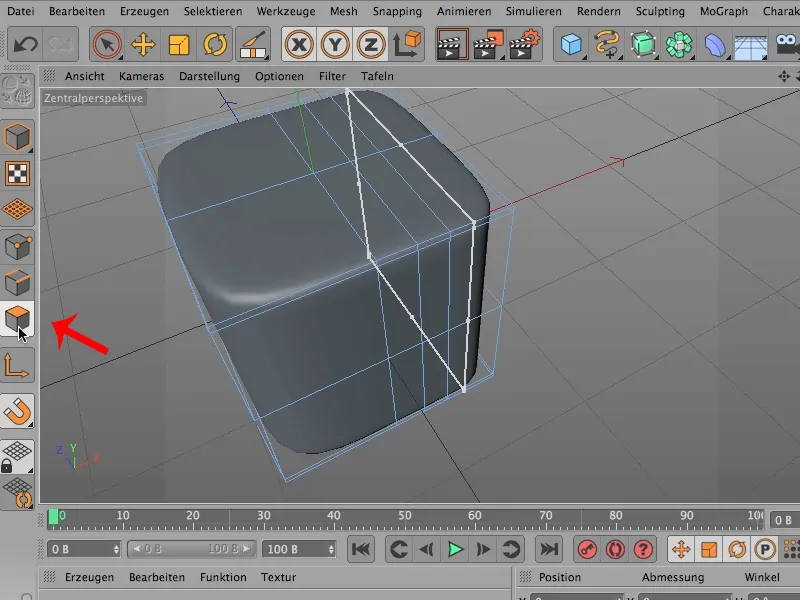Render the active view clapperboard icon
Viewport: 800px width, 600px height.
pos(452,44)
